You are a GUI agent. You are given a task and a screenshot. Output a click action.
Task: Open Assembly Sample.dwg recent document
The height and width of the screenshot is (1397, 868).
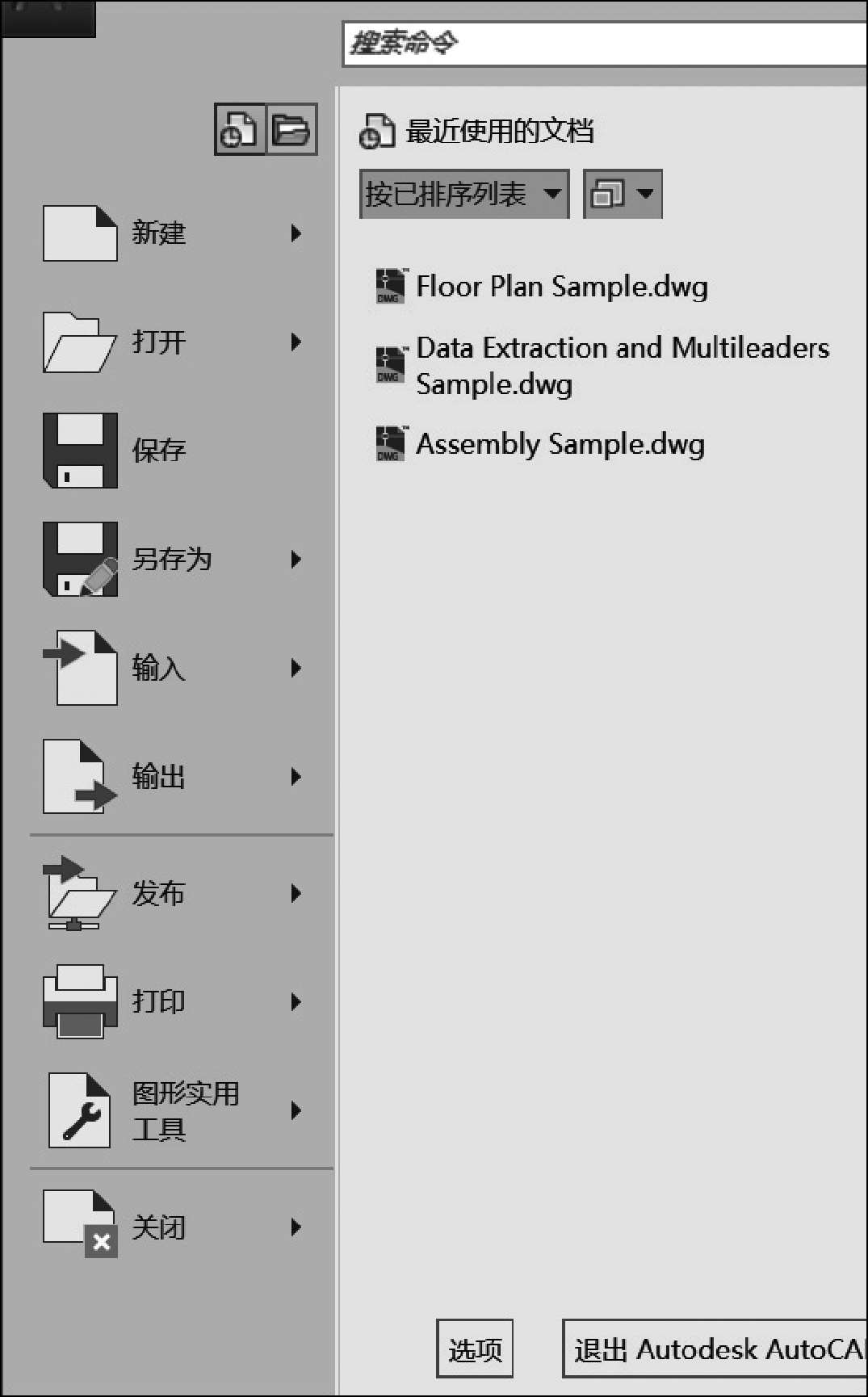(x=560, y=444)
